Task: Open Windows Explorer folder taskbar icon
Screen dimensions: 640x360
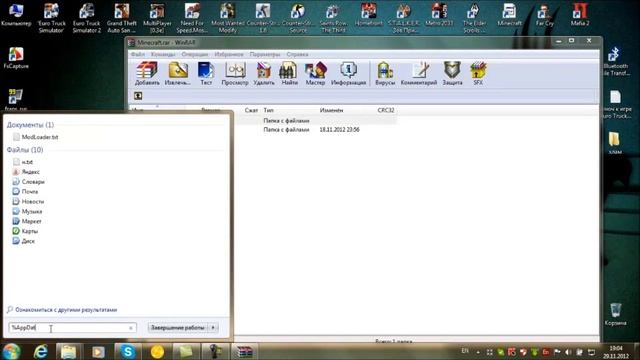Action: (x=69, y=351)
